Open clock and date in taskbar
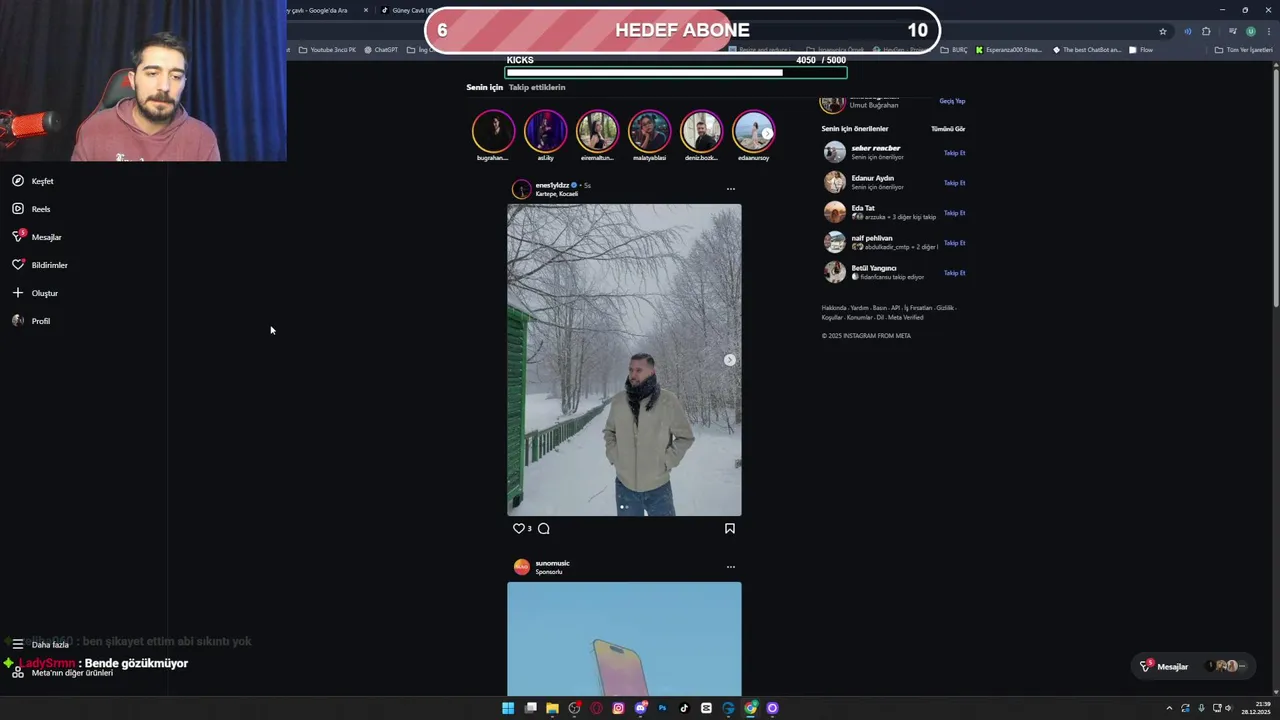The image size is (1280, 720). [1255, 708]
